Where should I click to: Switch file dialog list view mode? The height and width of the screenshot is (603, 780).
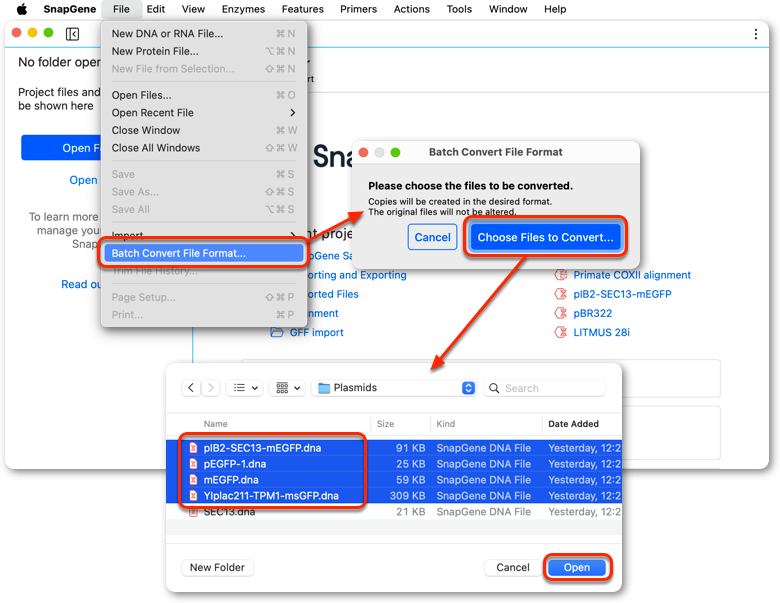coord(245,388)
